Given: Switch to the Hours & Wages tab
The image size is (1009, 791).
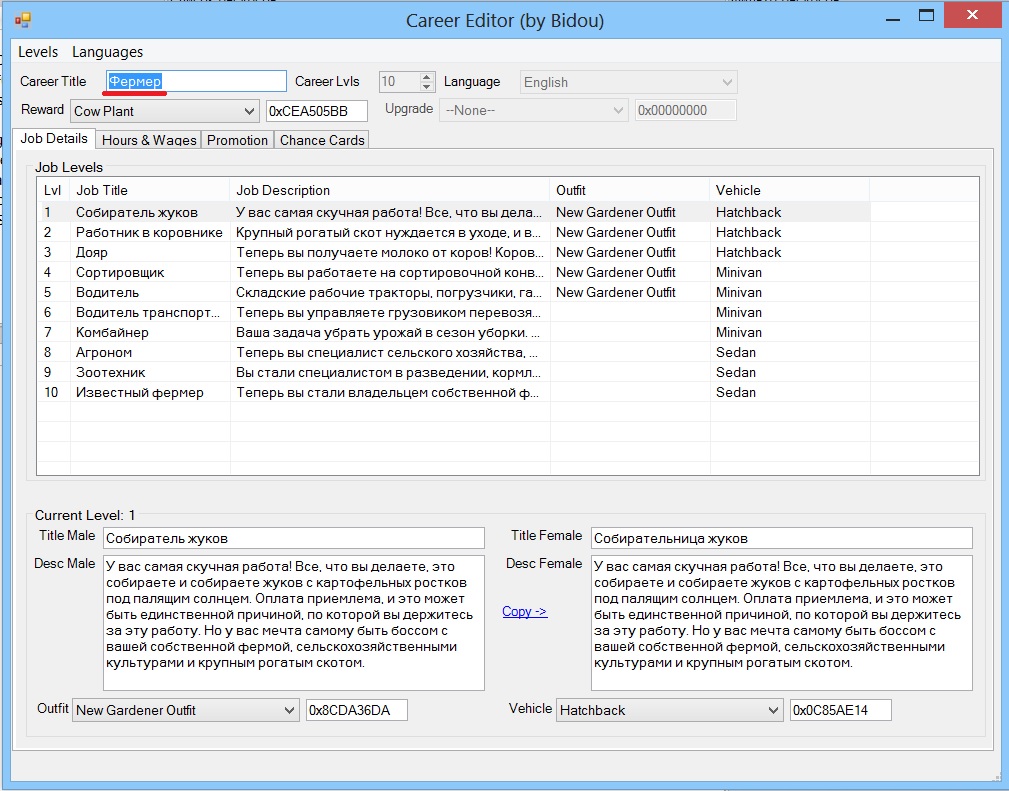Looking at the screenshot, I should click(148, 140).
